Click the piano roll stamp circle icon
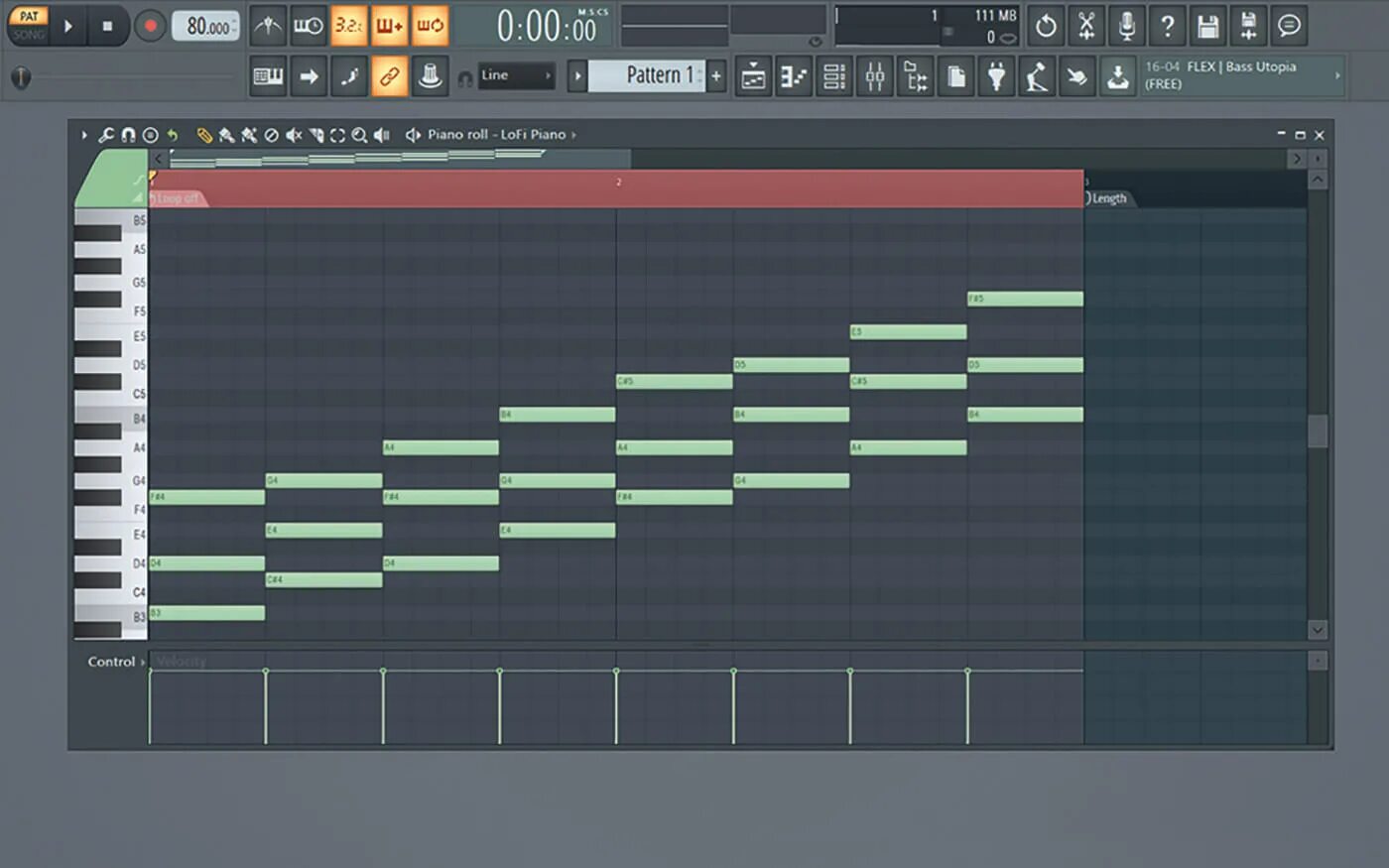This screenshot has height=868, width=1389. [150, 135]
